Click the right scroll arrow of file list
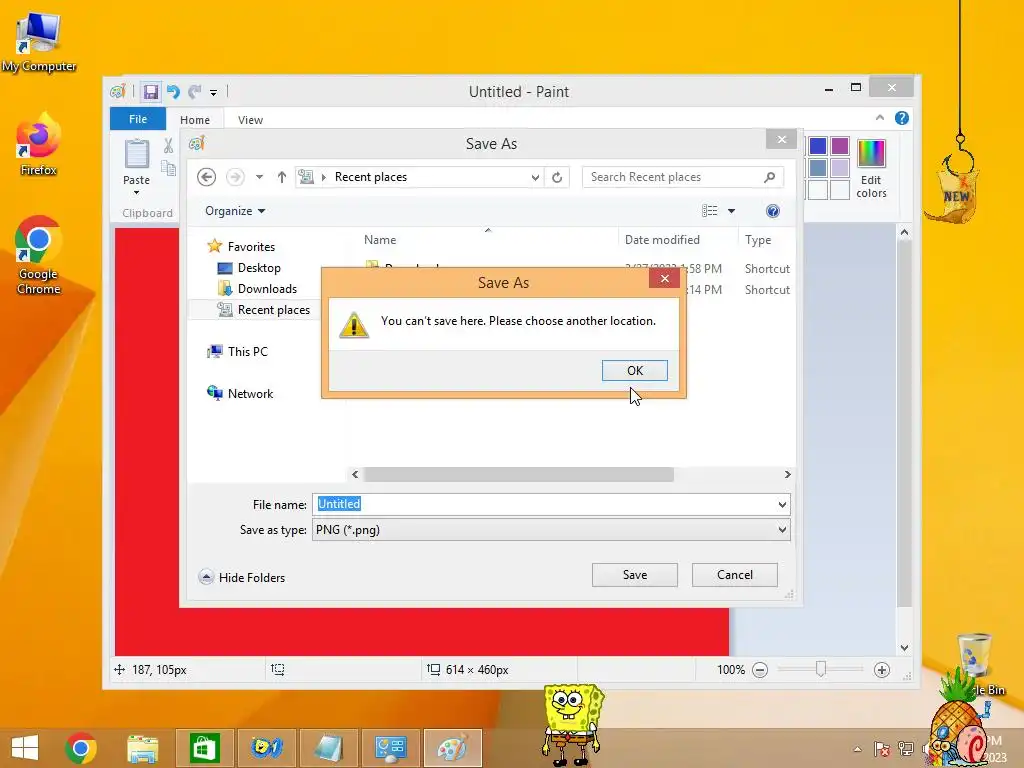 (x=787, y=475)
